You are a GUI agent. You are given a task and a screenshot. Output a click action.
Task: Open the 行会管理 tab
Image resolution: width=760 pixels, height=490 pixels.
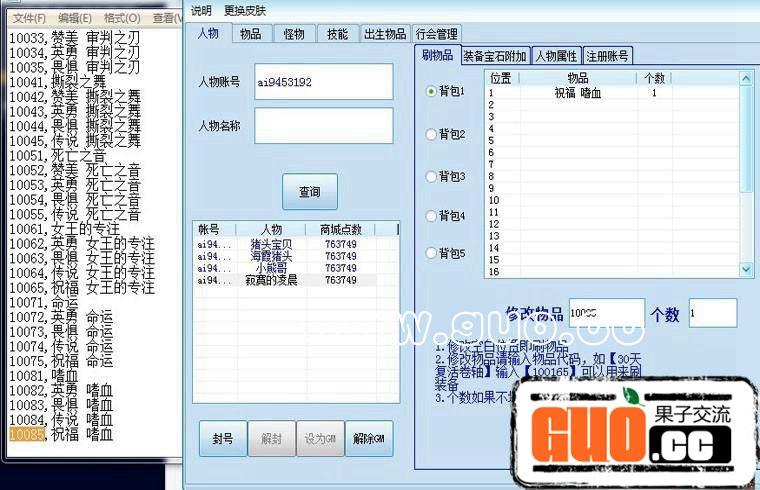436,34
